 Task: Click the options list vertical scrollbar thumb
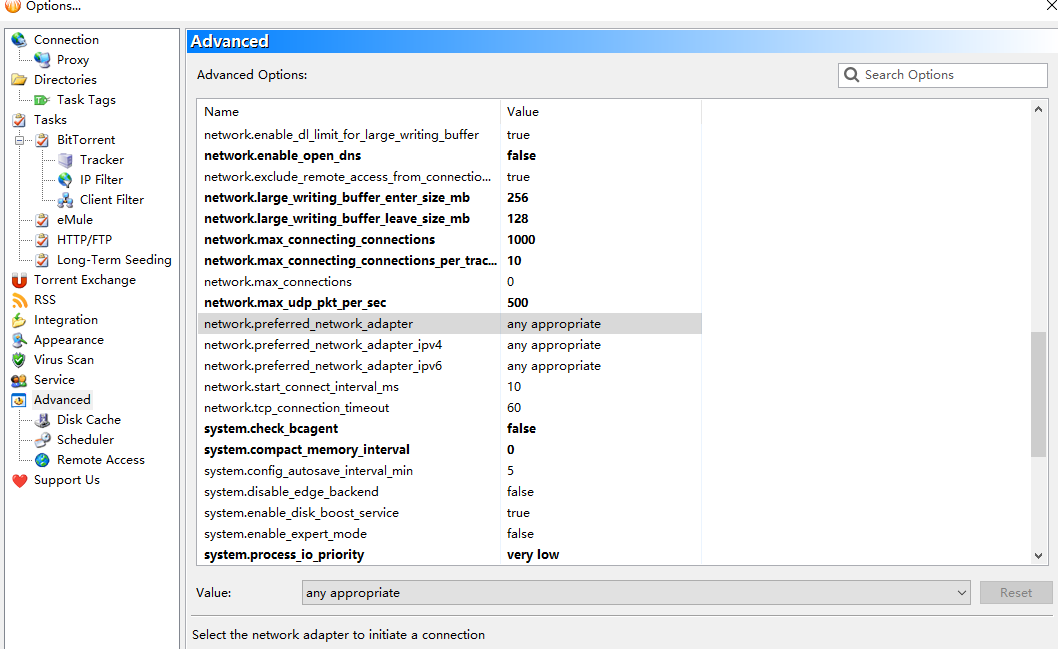click(x=1039, y=396)
